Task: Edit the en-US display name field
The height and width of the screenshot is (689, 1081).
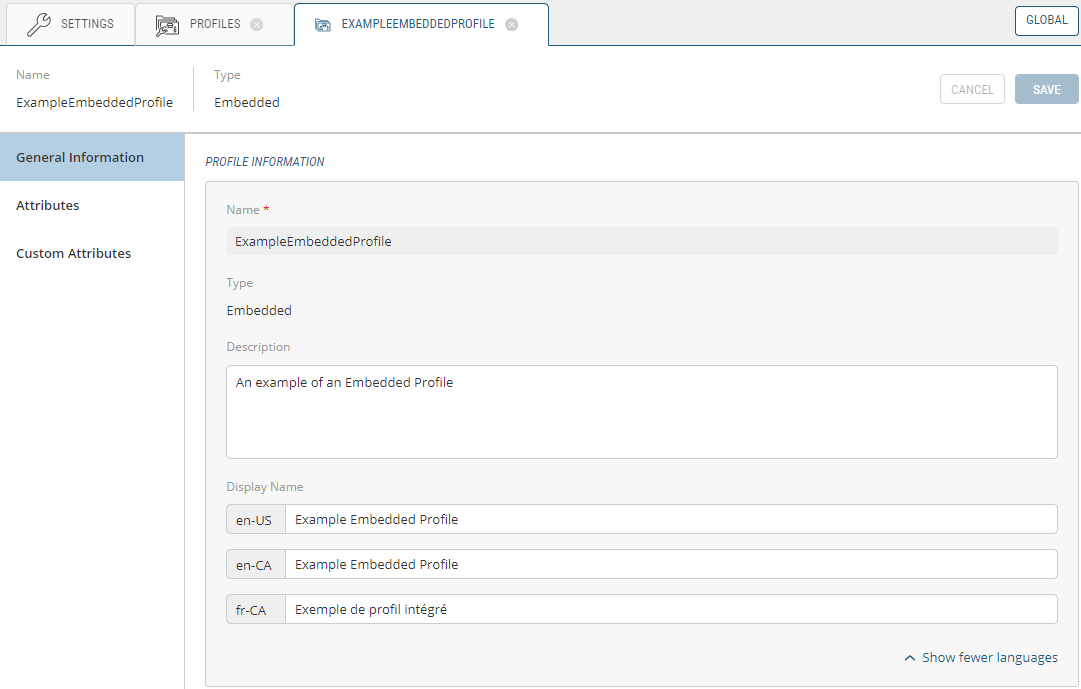Action: point(670,520)
